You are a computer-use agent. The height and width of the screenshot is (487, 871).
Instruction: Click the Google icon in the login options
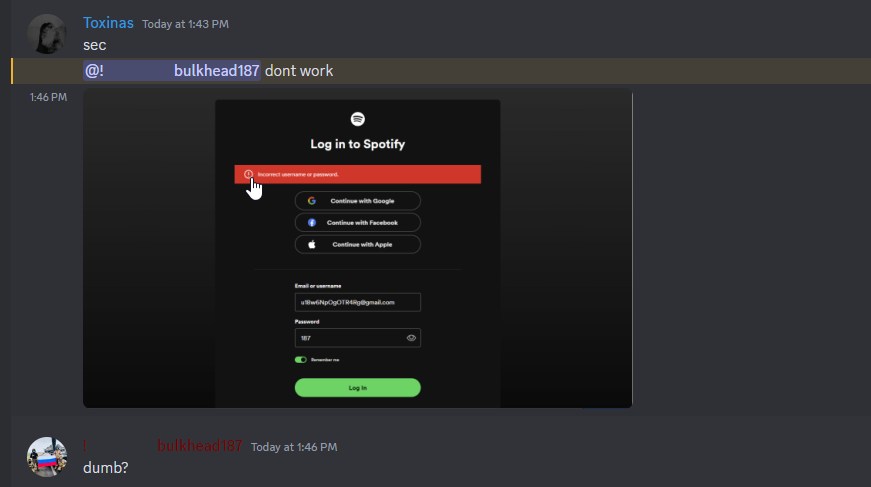[x=311, y=201]
